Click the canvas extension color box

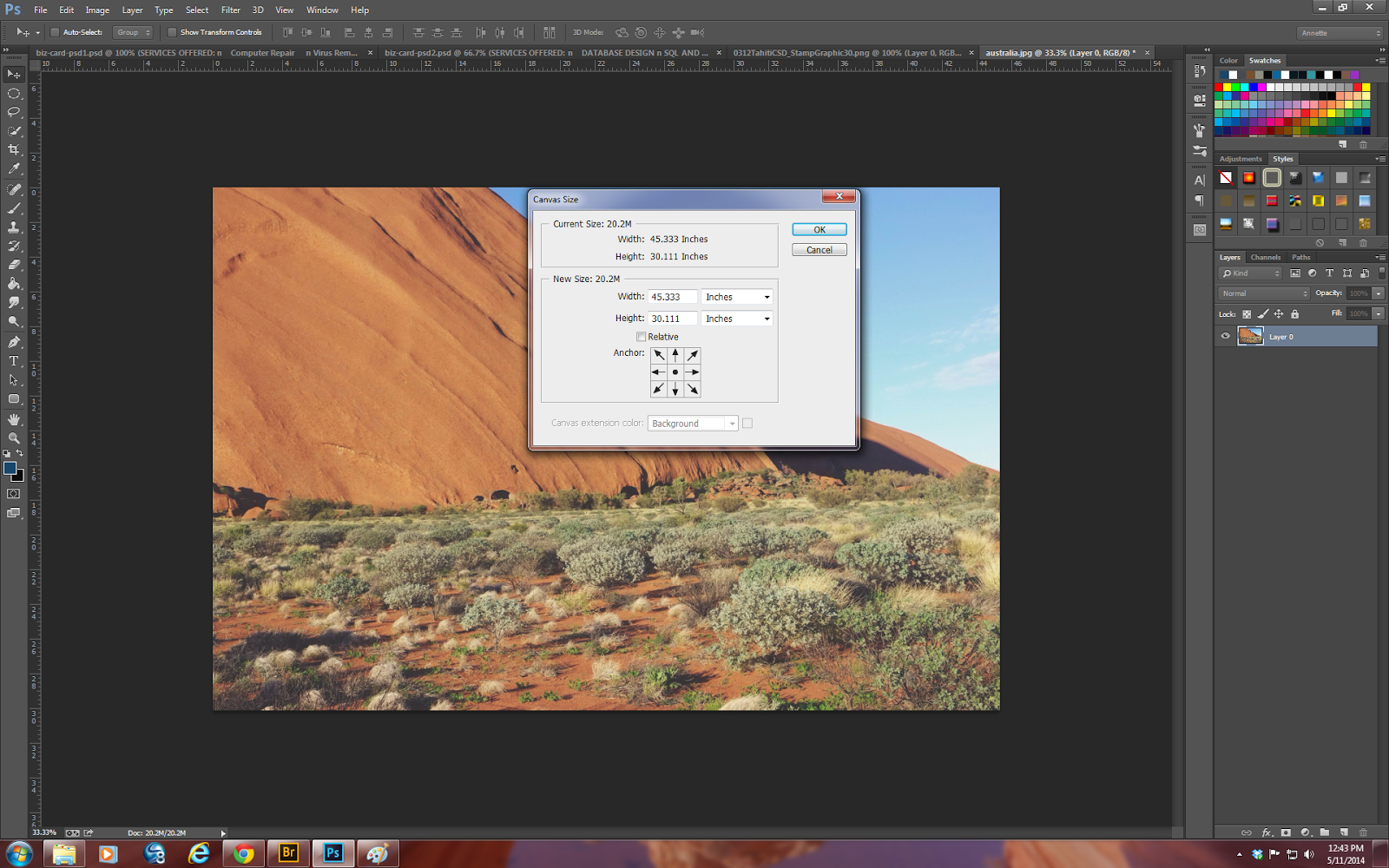coord(747,424)
